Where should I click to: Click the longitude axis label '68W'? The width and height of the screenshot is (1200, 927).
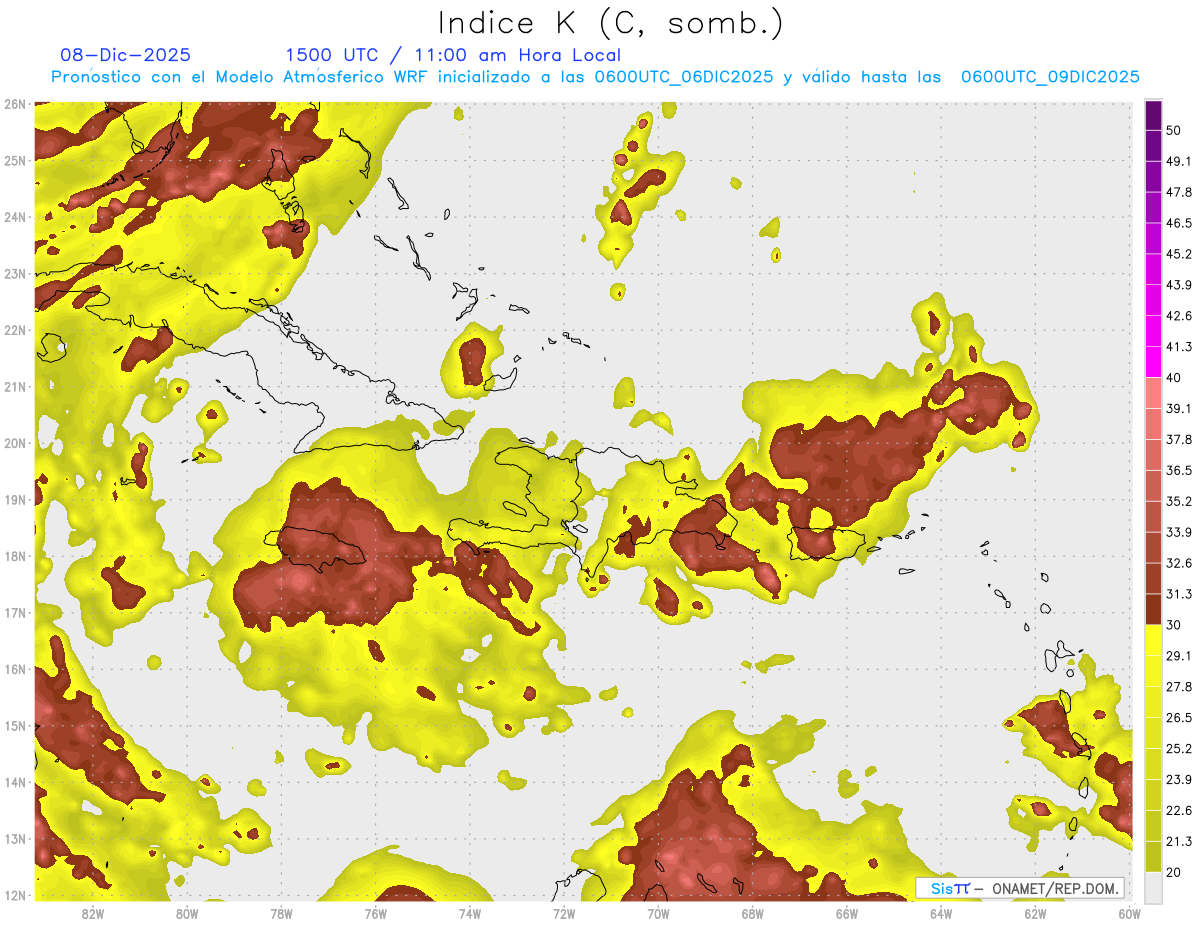[x=753, y=913]
